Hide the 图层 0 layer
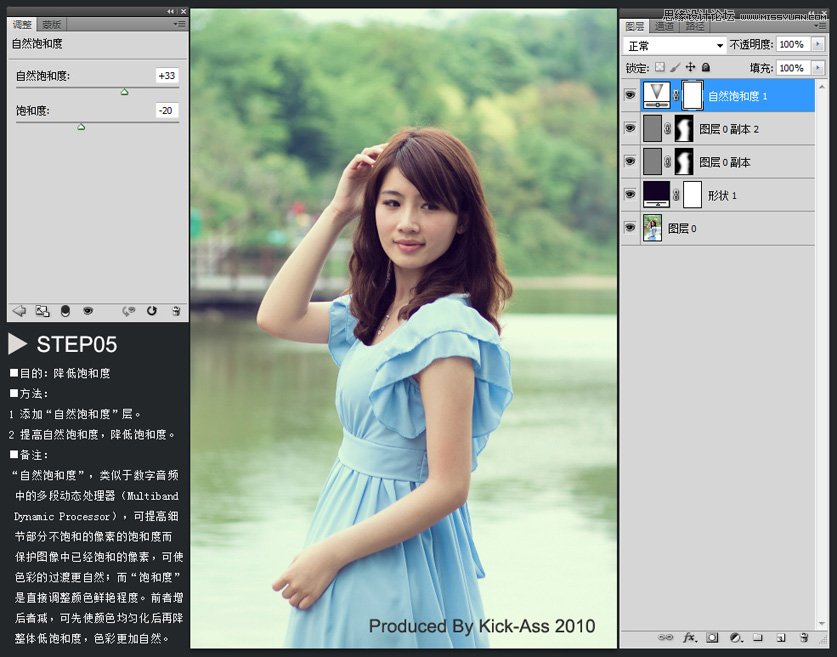 629,227
